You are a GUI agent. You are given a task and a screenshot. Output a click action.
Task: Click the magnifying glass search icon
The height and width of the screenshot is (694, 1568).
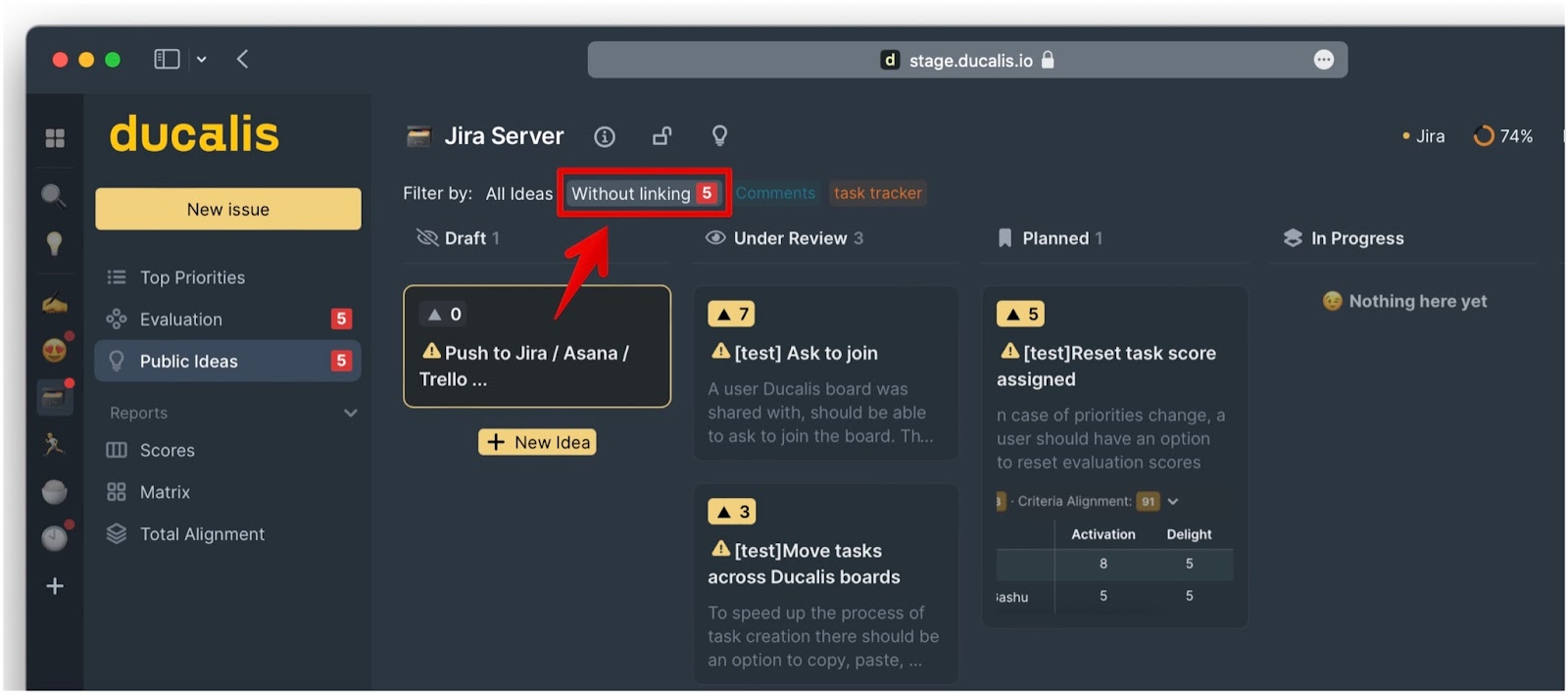pyautogui.click(x=54, y=194)
